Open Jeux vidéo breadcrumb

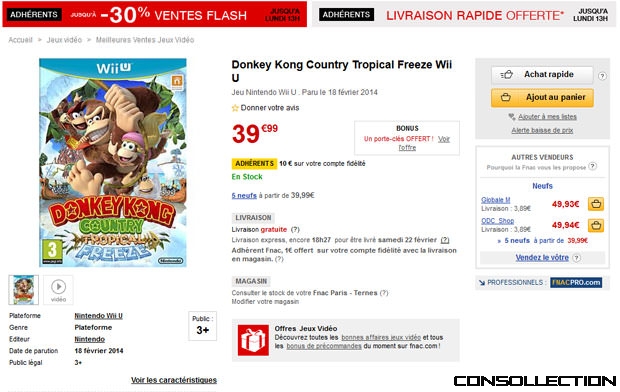tap(64, 40)
